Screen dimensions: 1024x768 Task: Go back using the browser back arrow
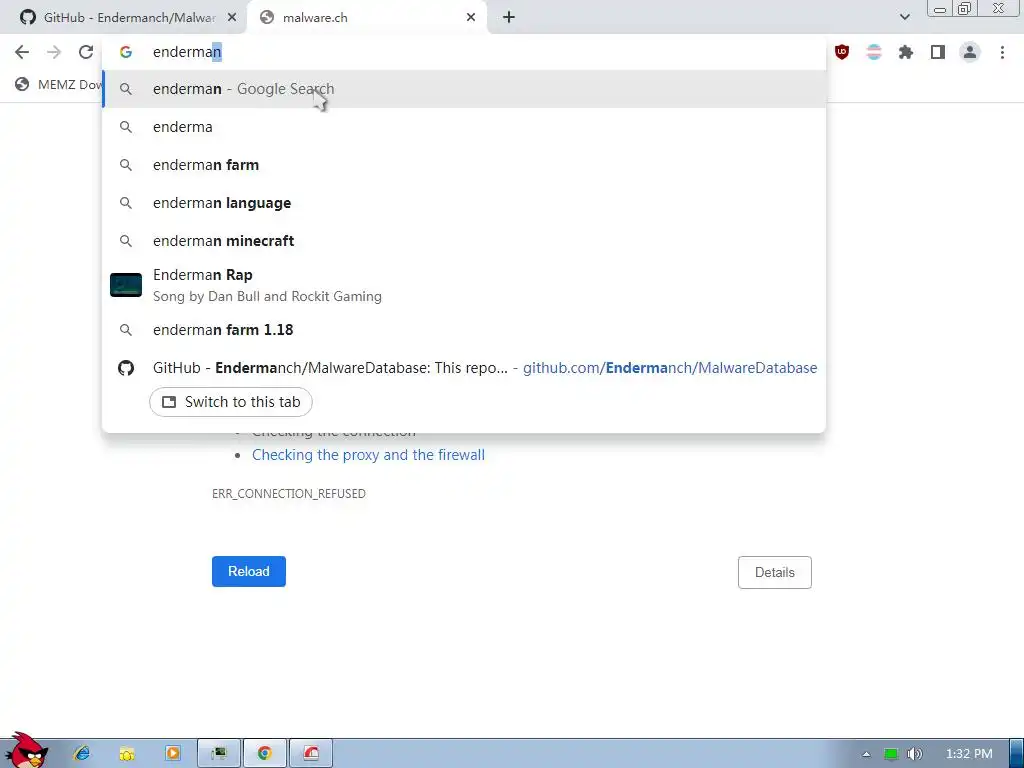pos(22,52)
